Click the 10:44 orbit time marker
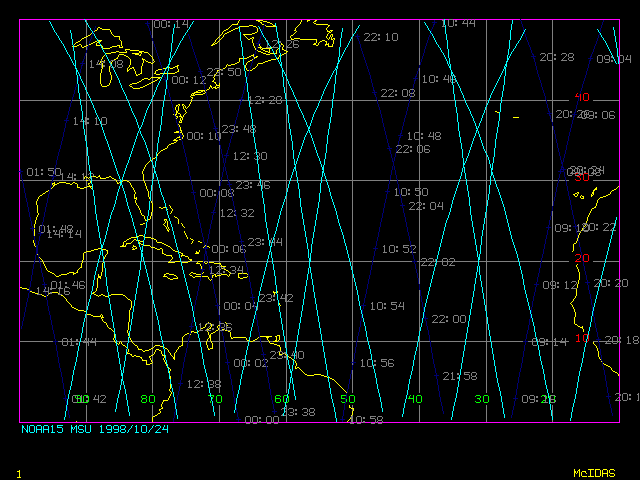Screen dimensions: 640x480 point(458,23)
